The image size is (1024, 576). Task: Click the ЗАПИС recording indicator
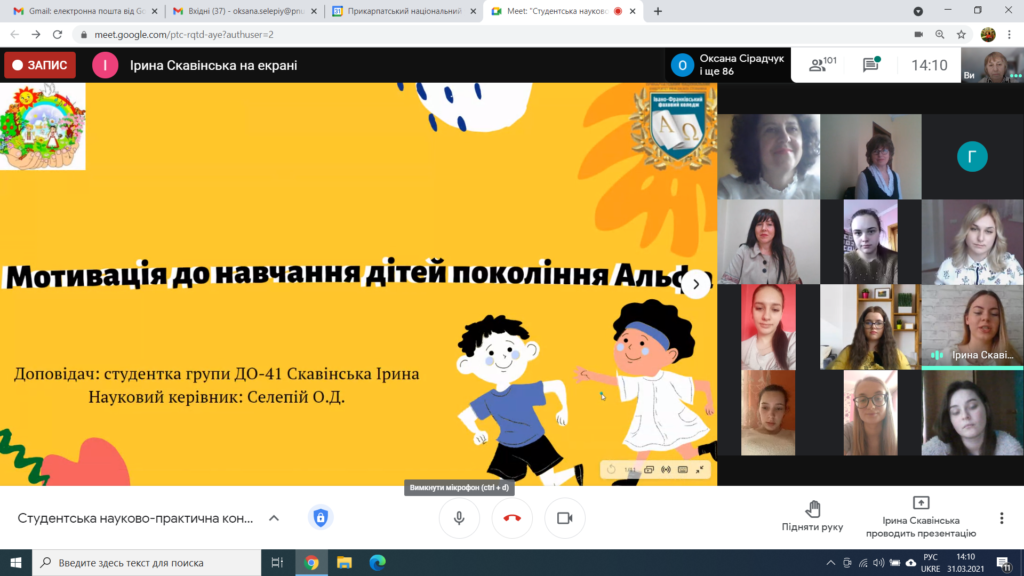40,65
